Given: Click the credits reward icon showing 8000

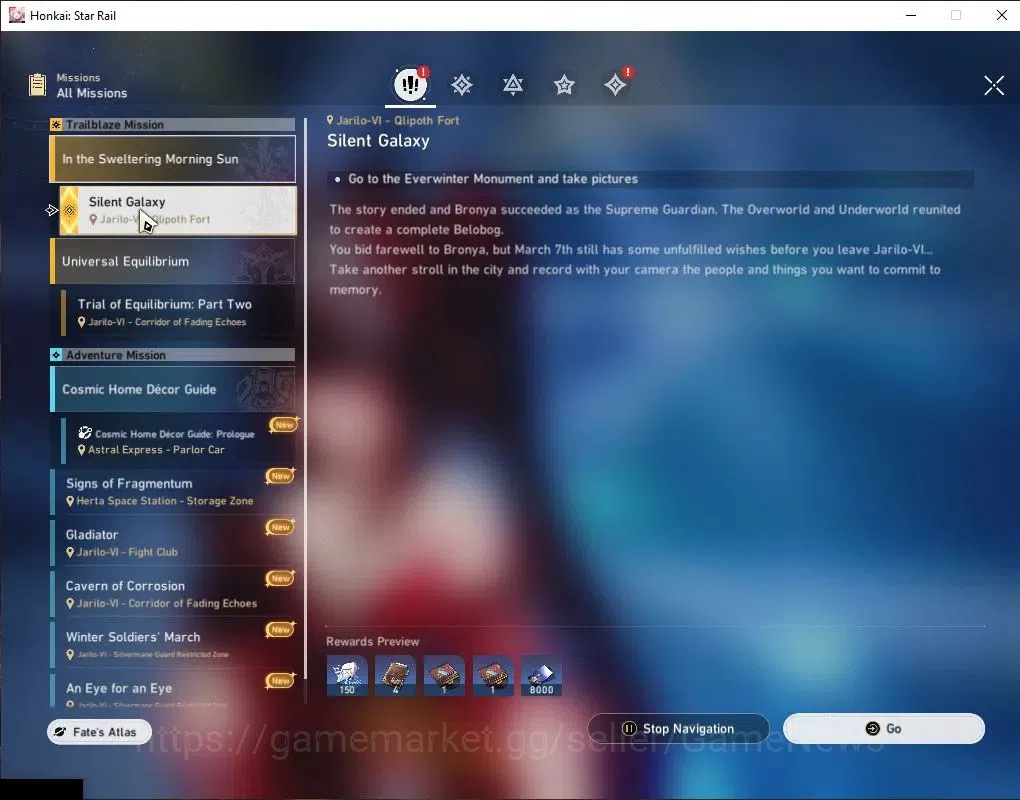Looking at the screenshot, I should [541, 676].
